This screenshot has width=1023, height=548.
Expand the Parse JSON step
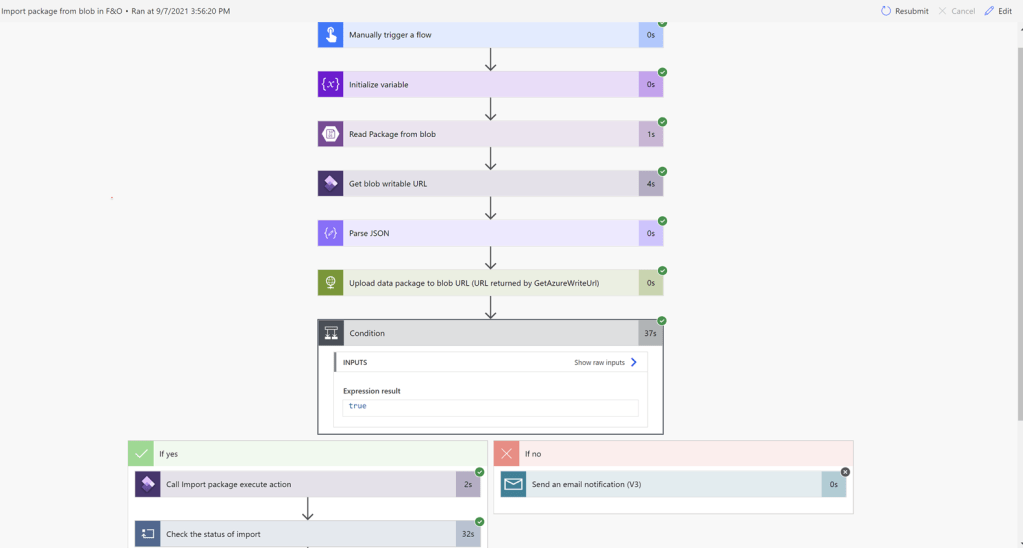[x=490, y=233]
